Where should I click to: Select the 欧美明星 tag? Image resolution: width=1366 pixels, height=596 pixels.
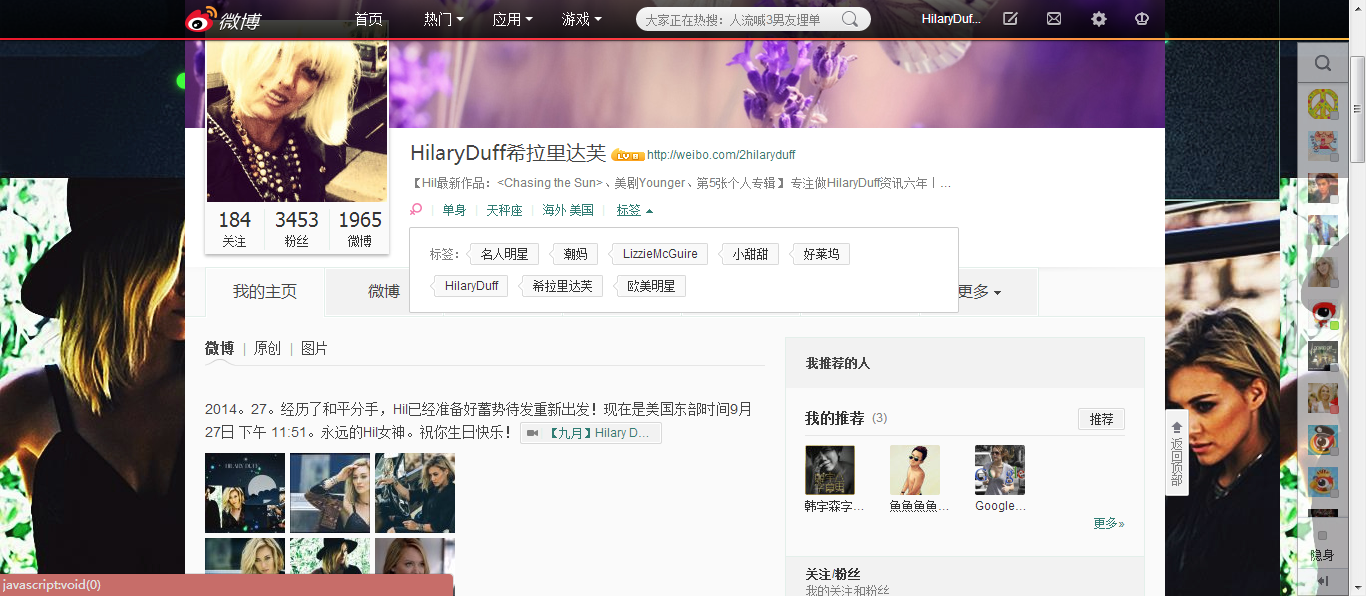pos(650,286)
